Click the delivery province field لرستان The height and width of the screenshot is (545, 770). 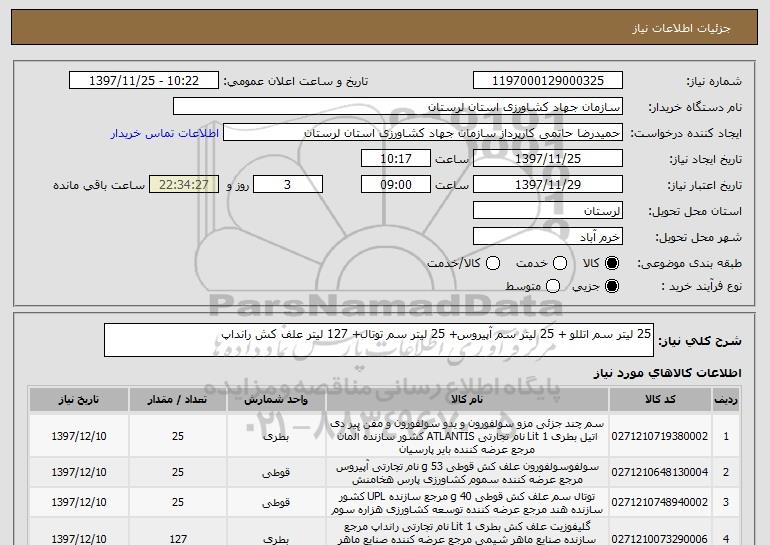click(x=548, y=211)
